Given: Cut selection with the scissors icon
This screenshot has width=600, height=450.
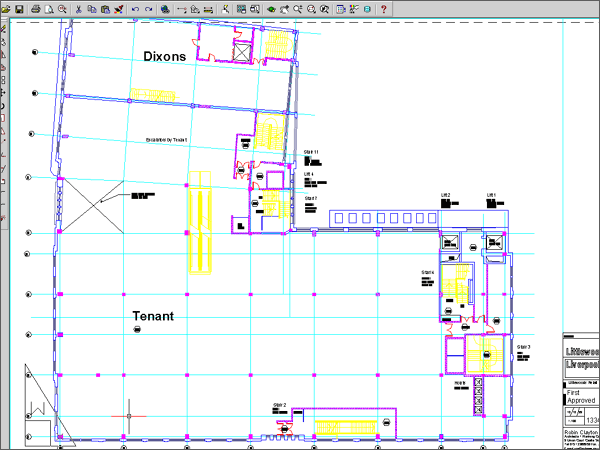Looking at the screenshot, I should click(x=78, y=9).
